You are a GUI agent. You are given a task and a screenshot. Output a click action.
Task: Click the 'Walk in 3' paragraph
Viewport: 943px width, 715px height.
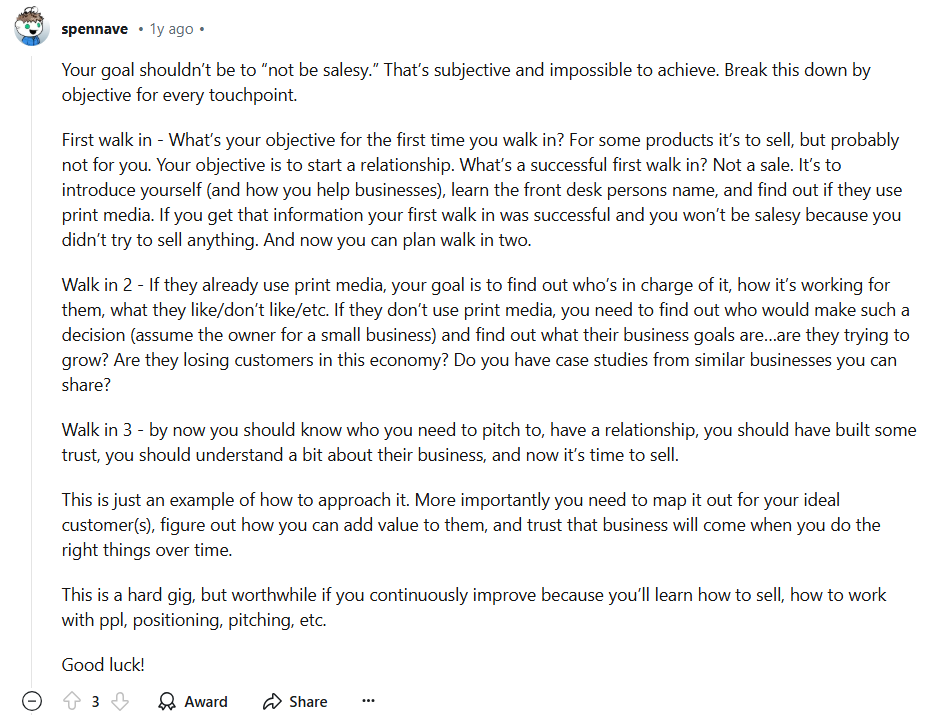[x=489, y=442]
